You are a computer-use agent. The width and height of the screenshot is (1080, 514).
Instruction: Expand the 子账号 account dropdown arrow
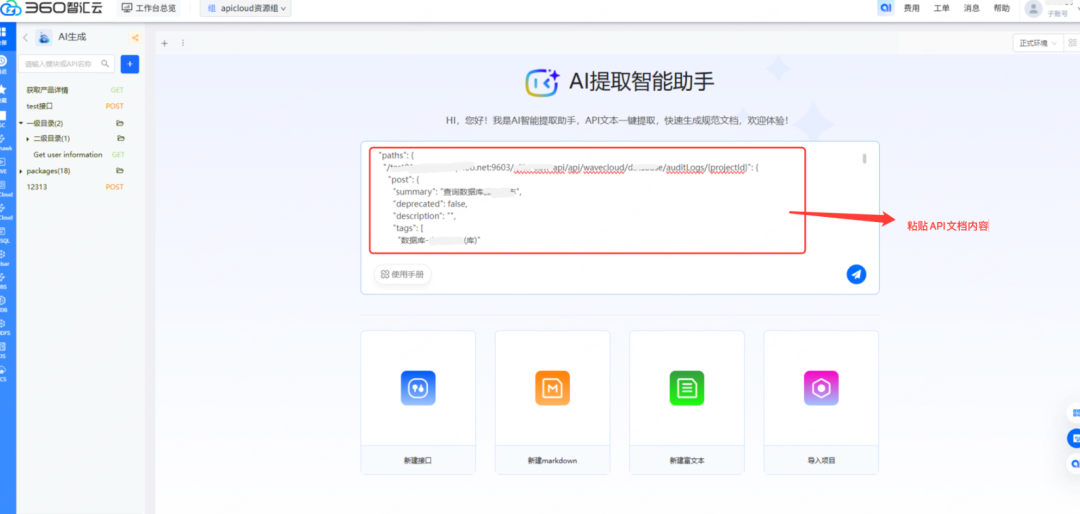1077,8
